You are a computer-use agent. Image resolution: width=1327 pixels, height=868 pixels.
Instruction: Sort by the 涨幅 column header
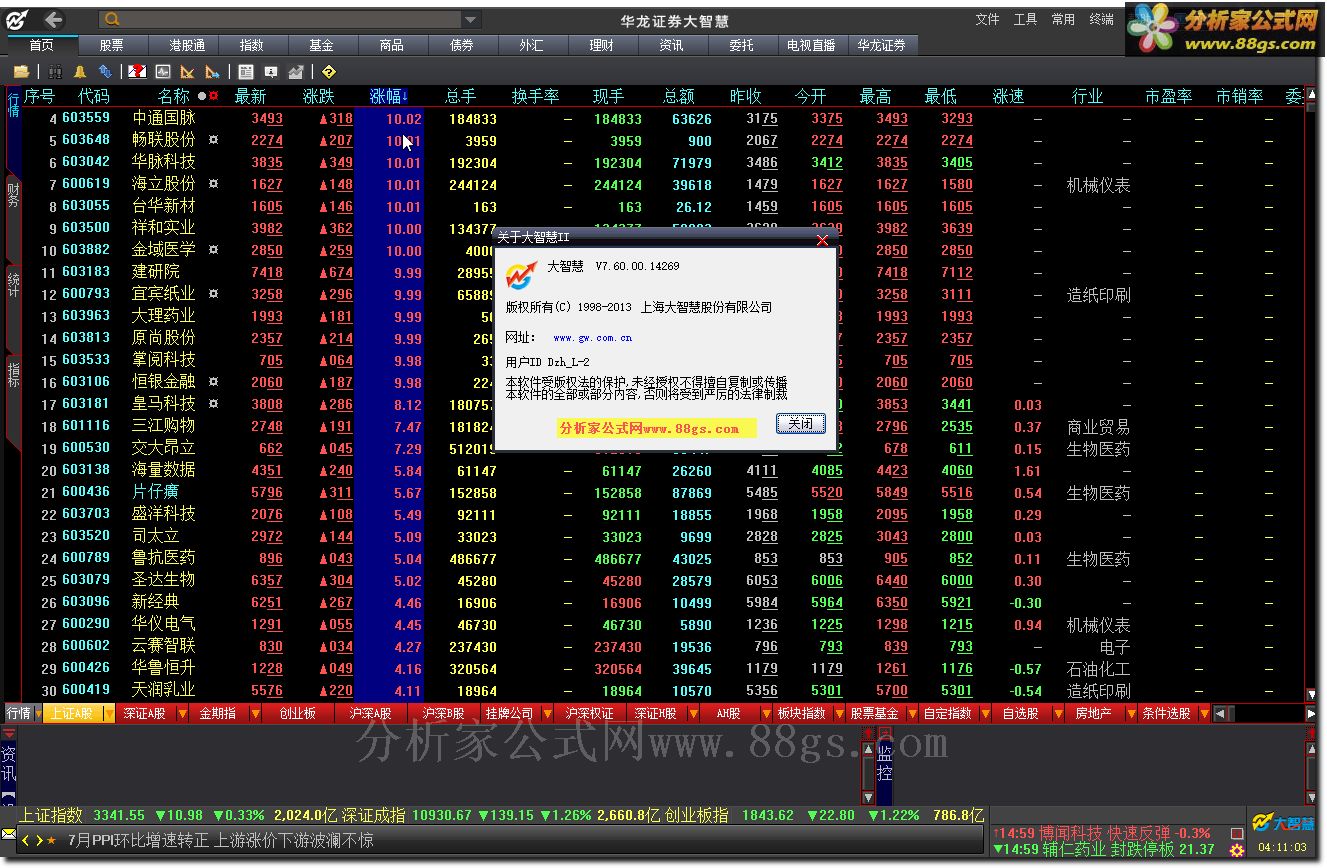click(x=389, y=96)
